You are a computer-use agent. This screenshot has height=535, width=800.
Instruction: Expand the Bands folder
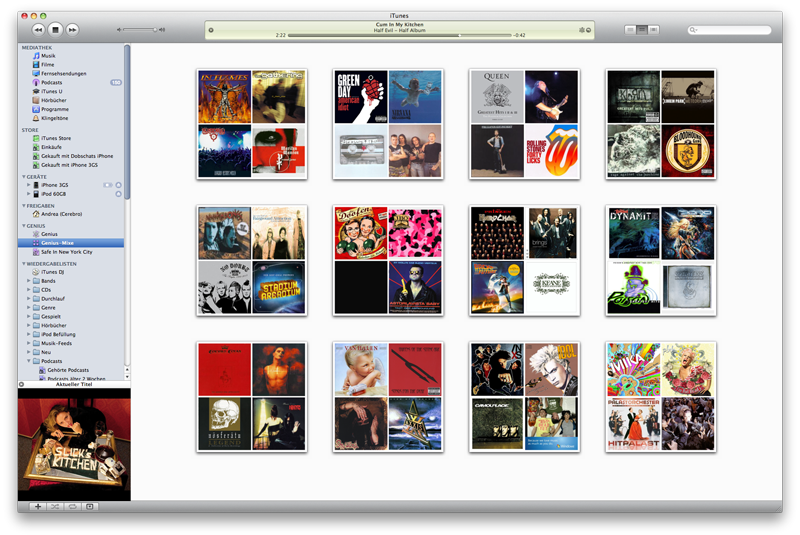pos(29,281)
